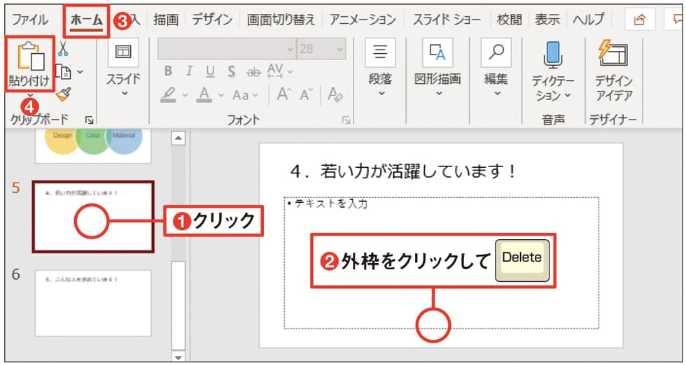The width and height of the screenshot is (686, 365).
Task: Open the Change Case Aa menu
Action: [x=245, y=95]
